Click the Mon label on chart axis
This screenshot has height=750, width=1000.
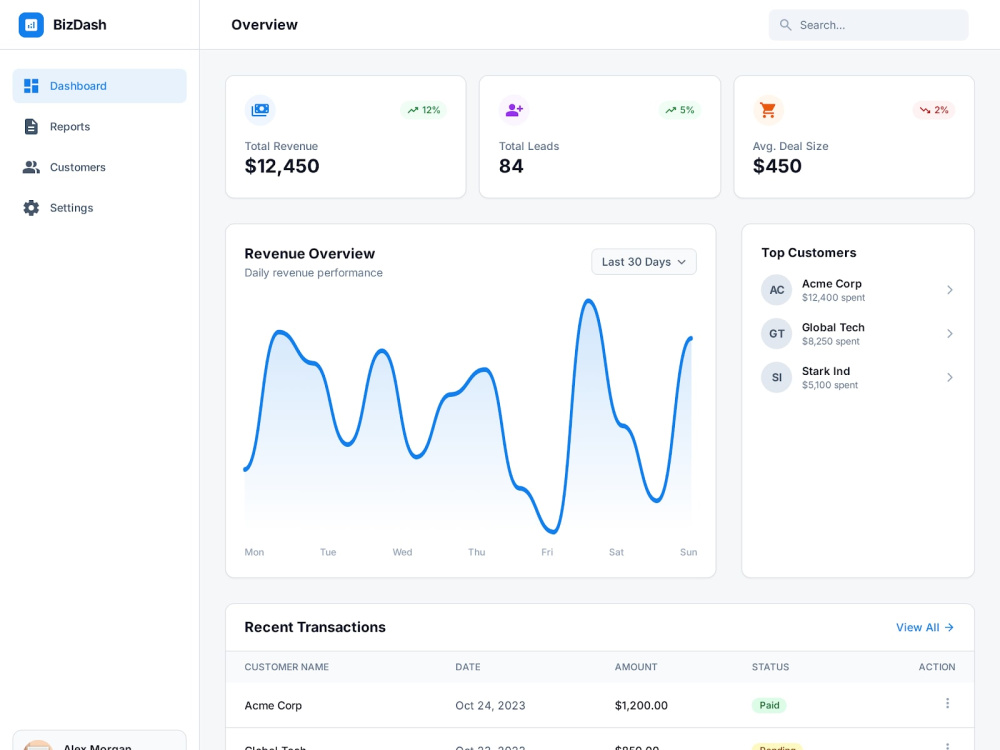tap(254, 552)
